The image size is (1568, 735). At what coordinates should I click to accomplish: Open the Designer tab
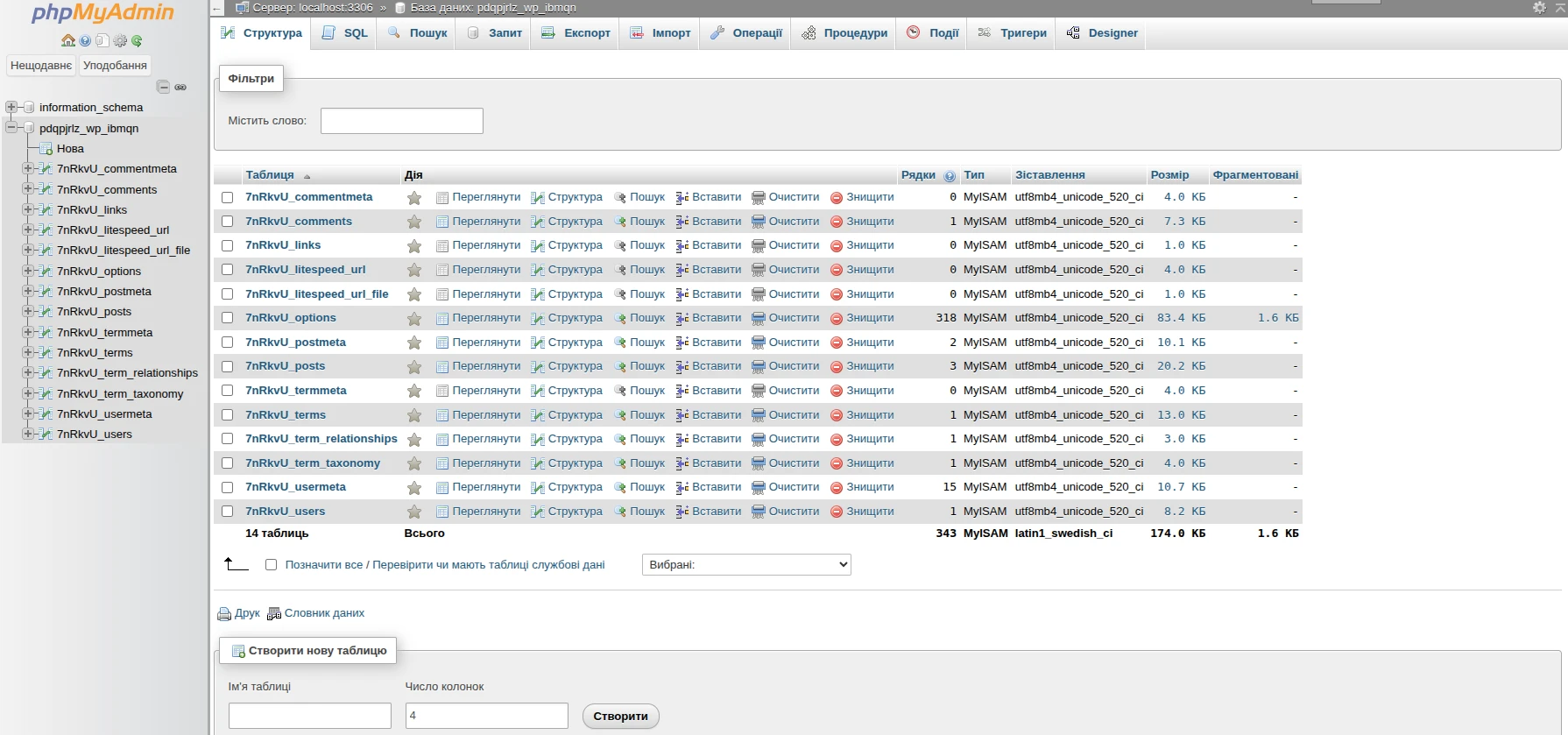click(1102, 33)
